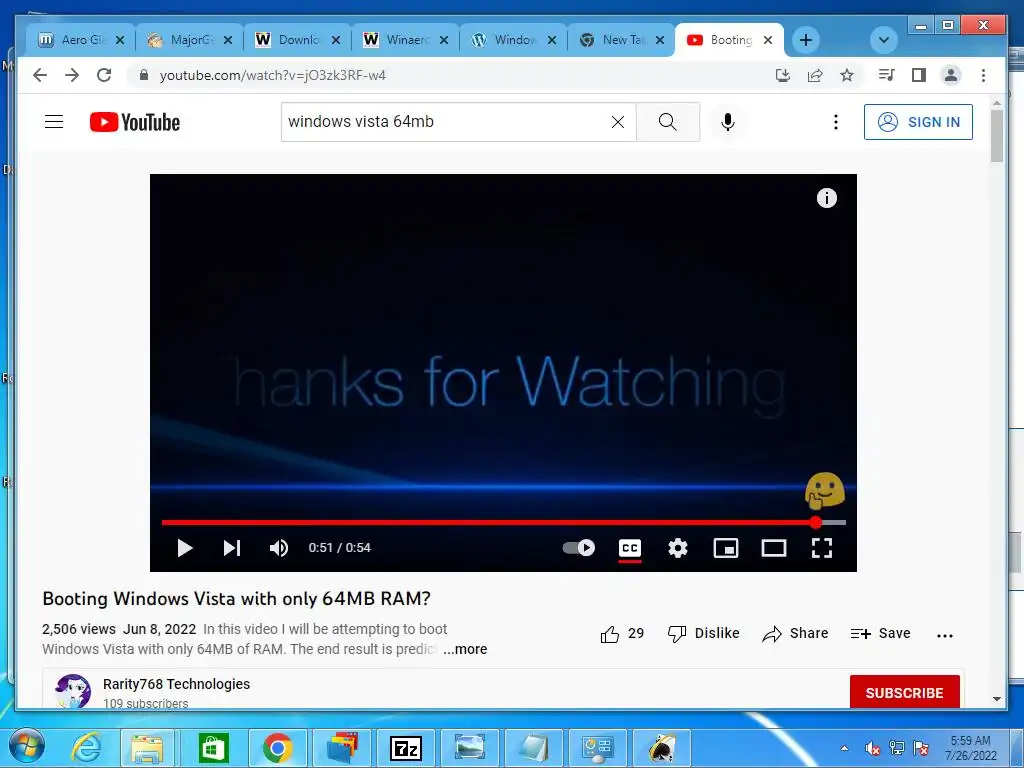Seek on the video progress bar

click(x=504, y=522)
